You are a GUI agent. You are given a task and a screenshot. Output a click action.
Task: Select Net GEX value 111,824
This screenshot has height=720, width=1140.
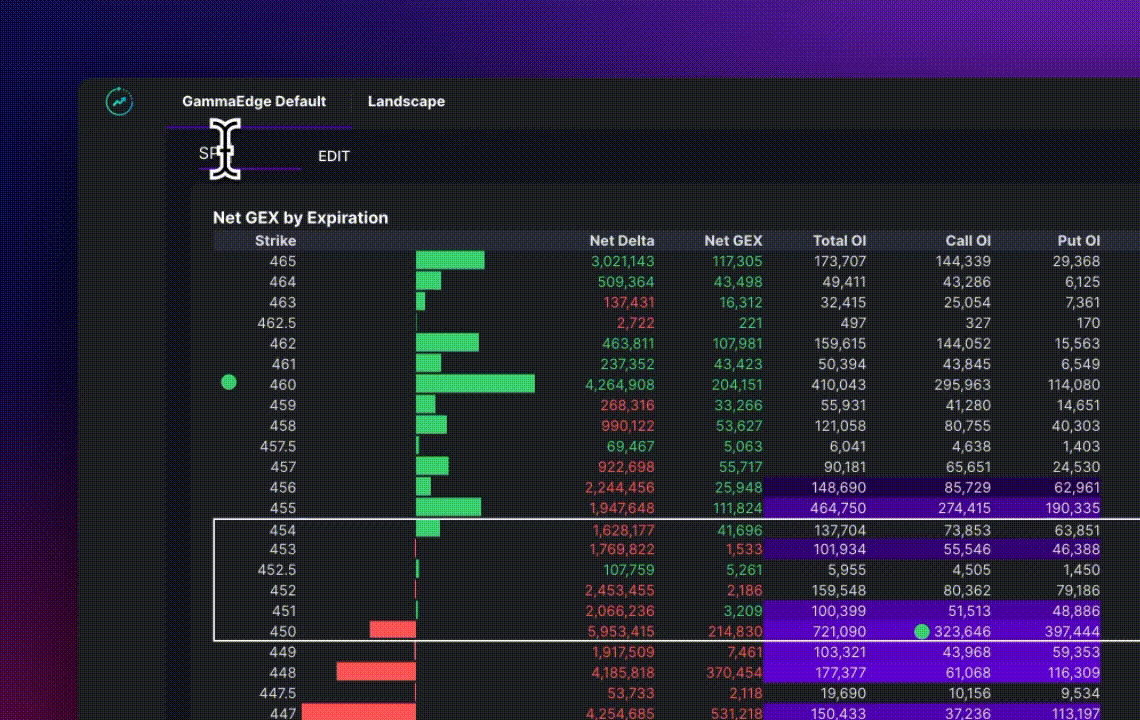[737, 508]
